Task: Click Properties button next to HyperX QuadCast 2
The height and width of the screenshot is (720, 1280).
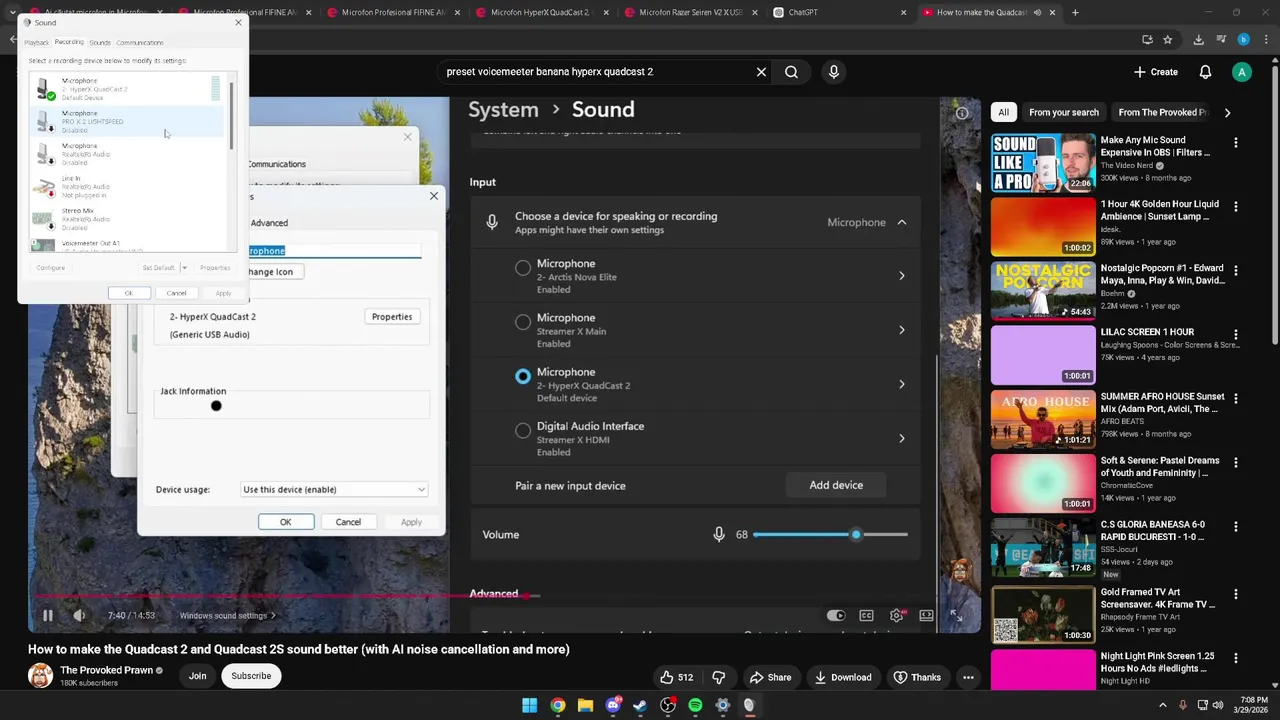Action: 392,317
